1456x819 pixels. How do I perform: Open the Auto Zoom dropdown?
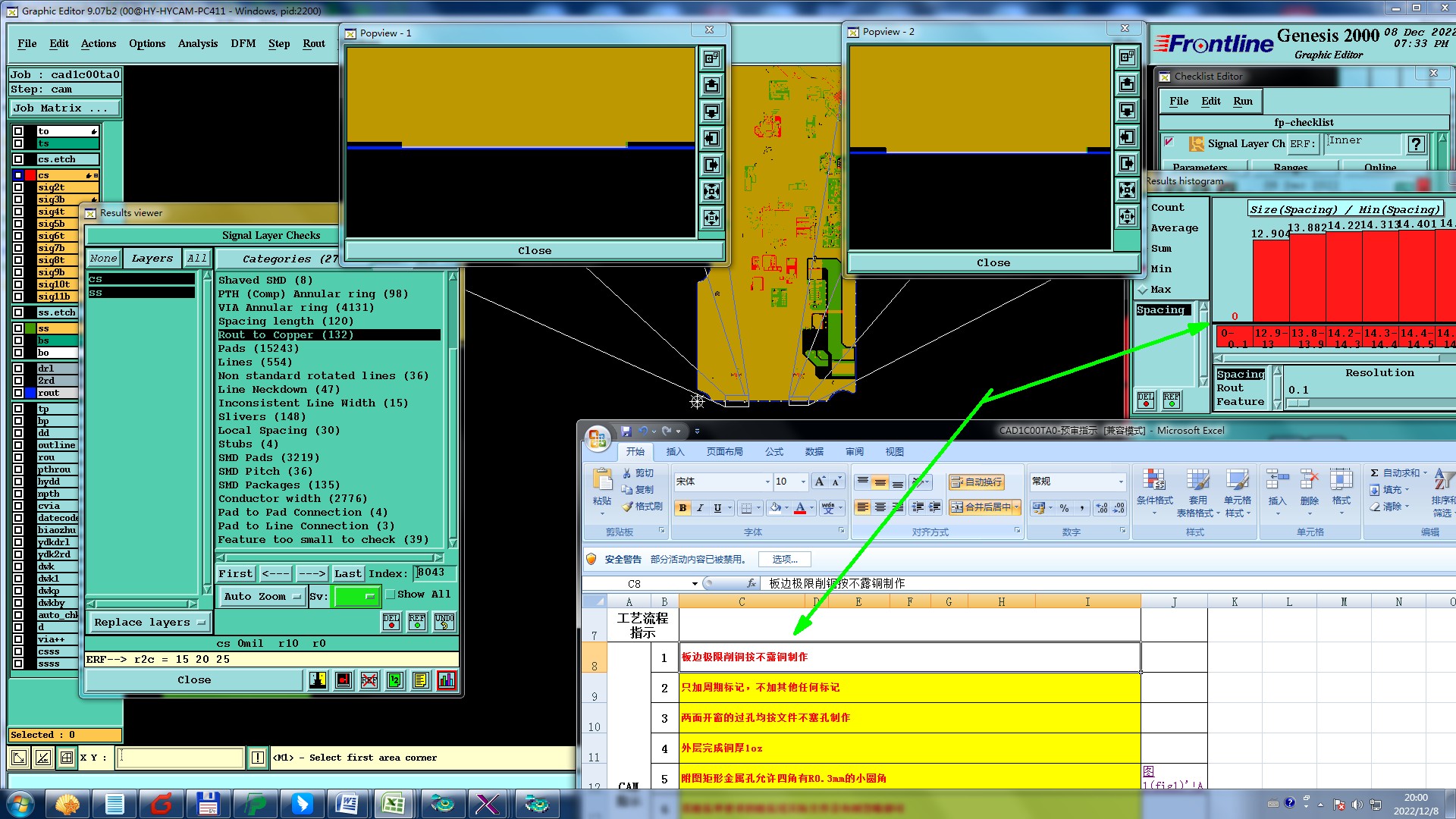(262, 597)
